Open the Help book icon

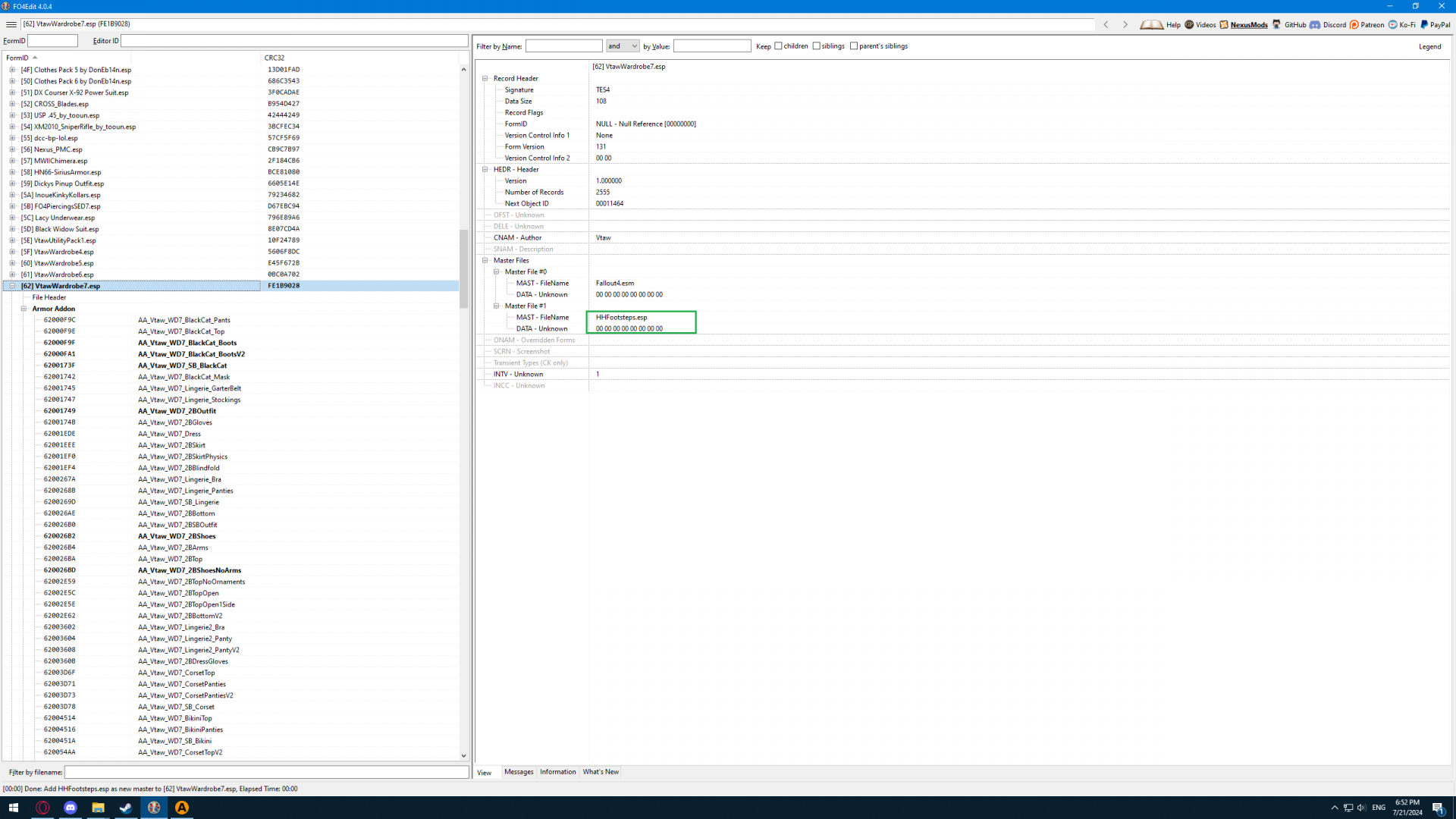pos(1151,24)
